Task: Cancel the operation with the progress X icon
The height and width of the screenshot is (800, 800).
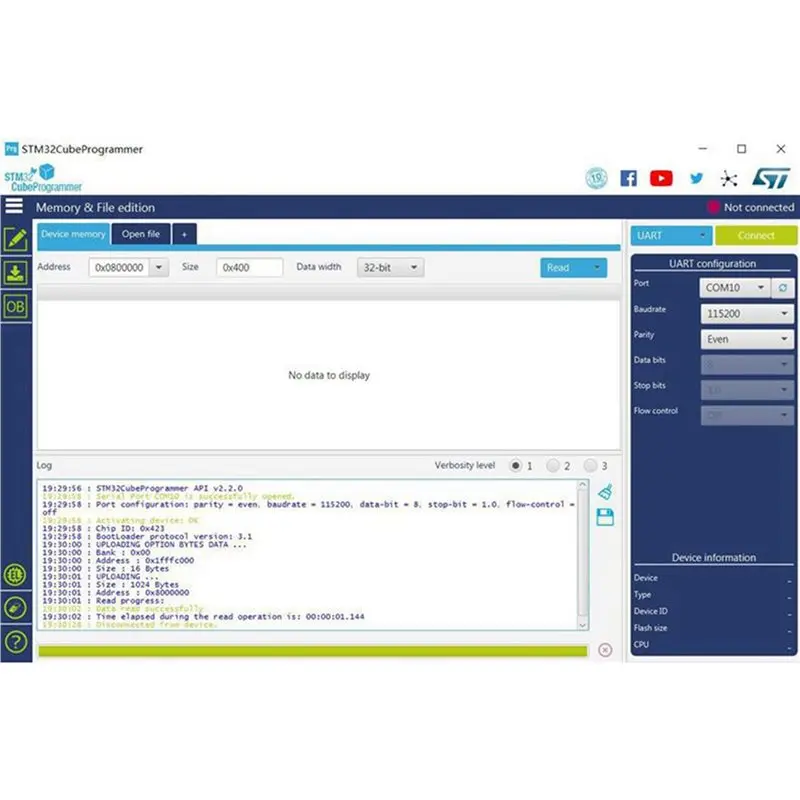Action: [605, 650]
